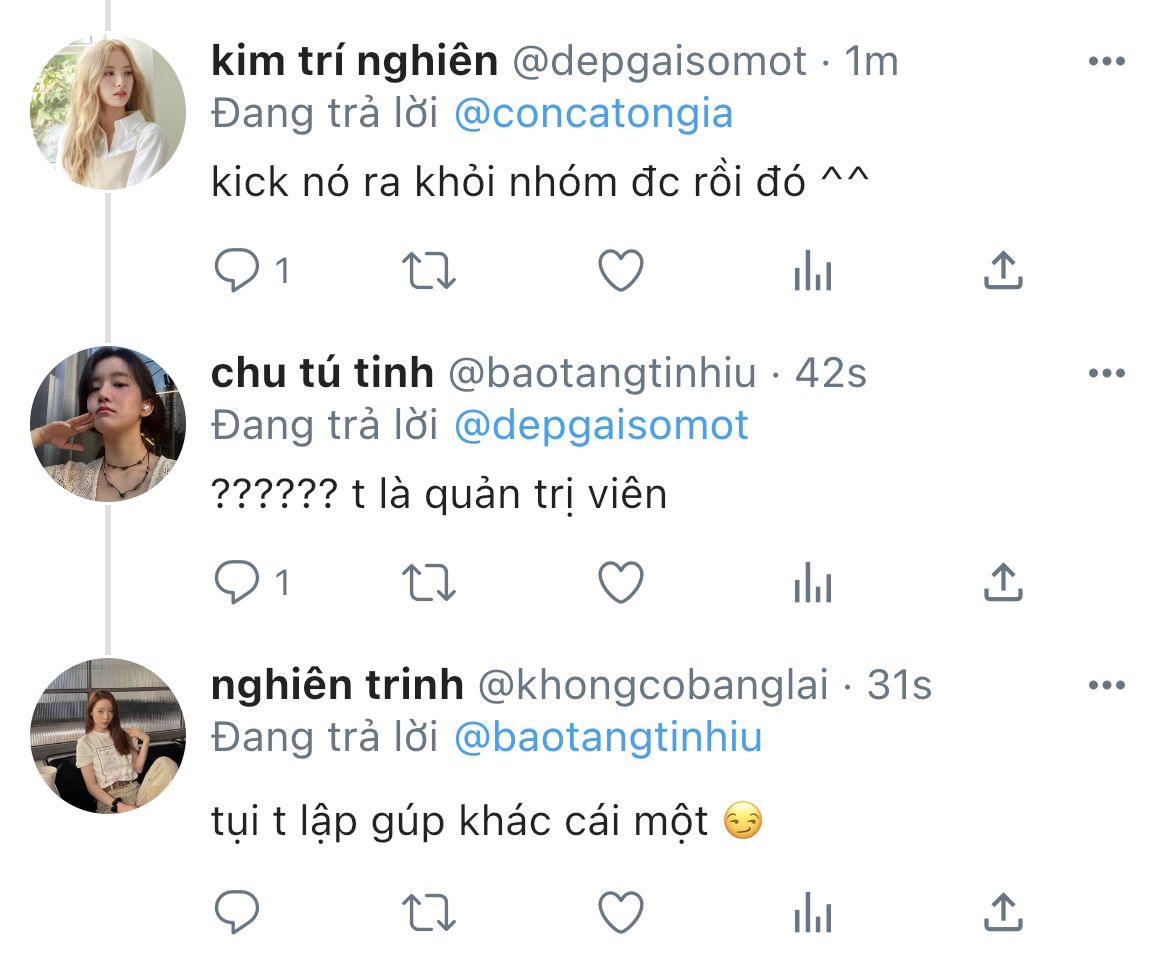
Task: Open the @baotangtinhiu mention in reply line
Action: pyautogui.click(x=608, y=738)
